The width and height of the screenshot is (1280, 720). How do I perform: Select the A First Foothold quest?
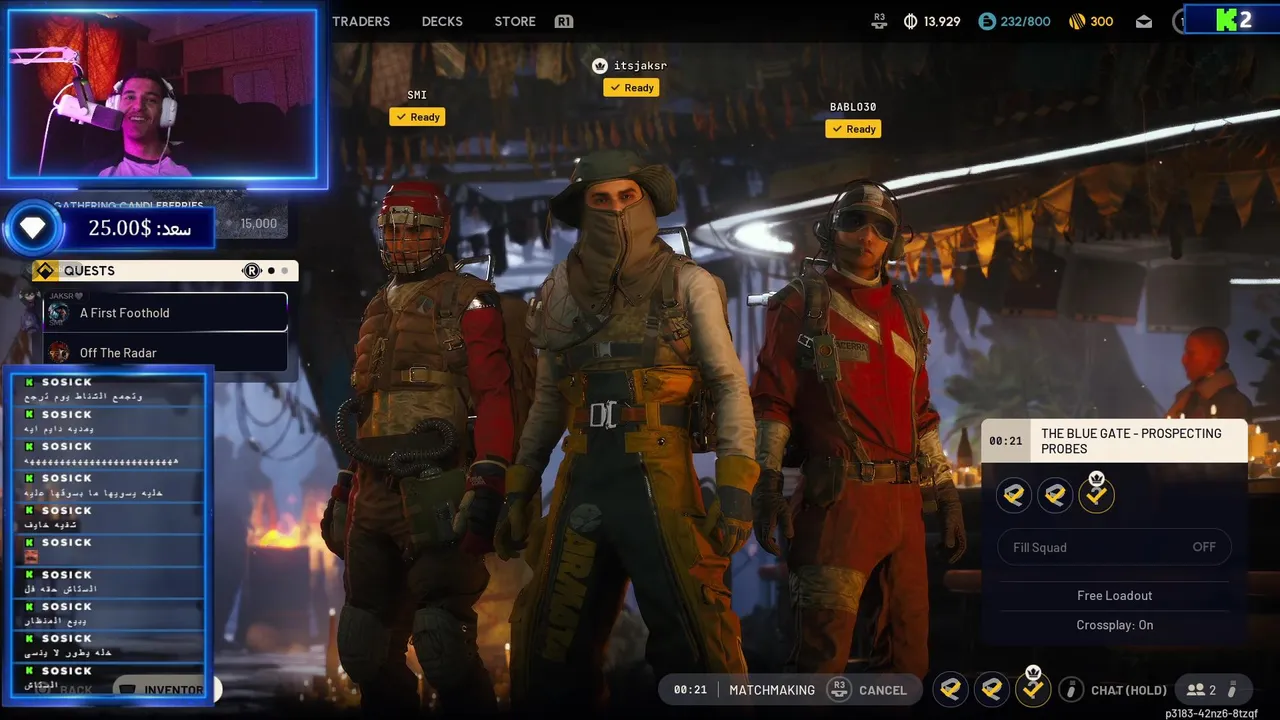[x=166, y=312]
